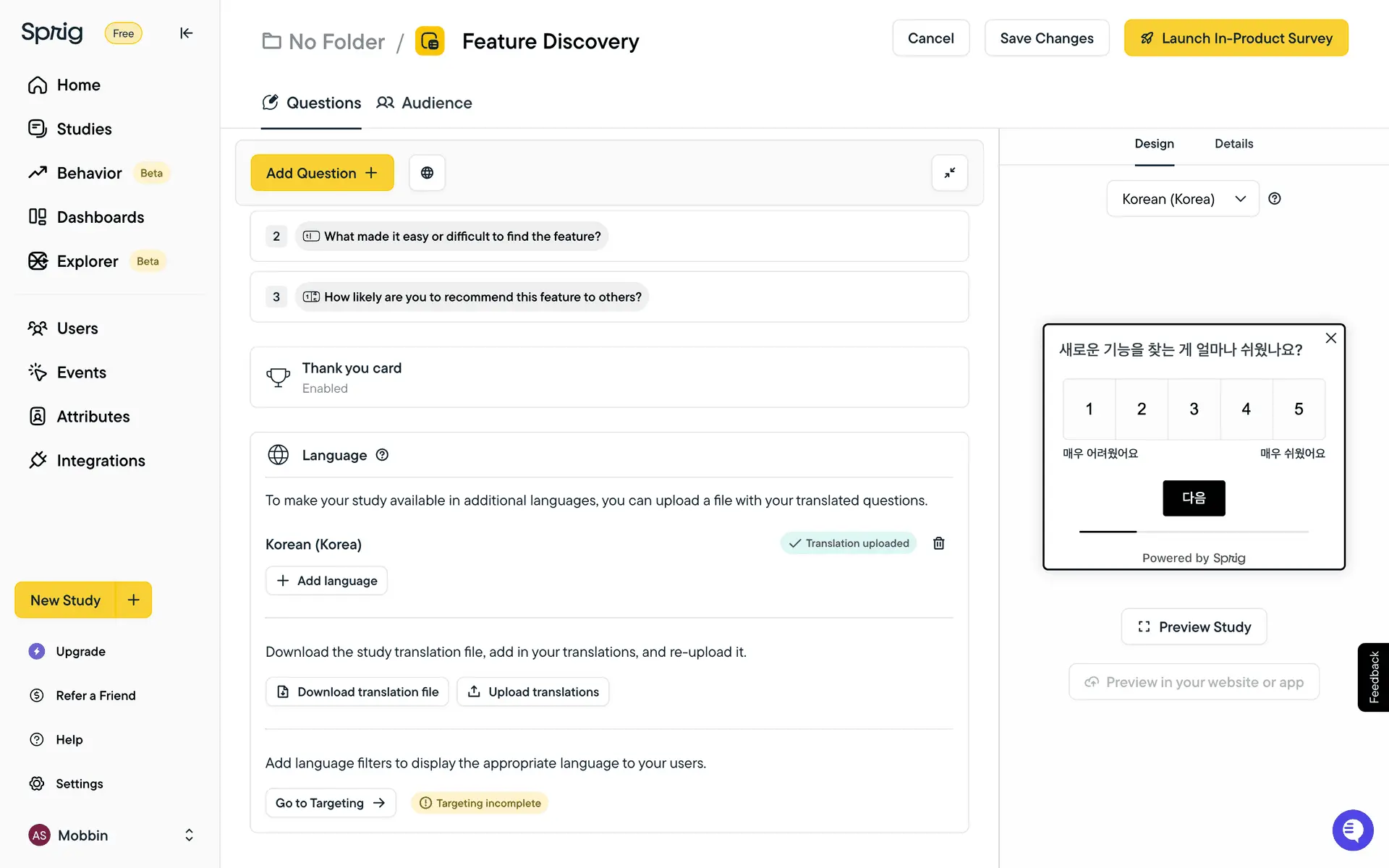
Task: Choose rating 5 in the preview scale
Action: click(x=1299, y=409)
